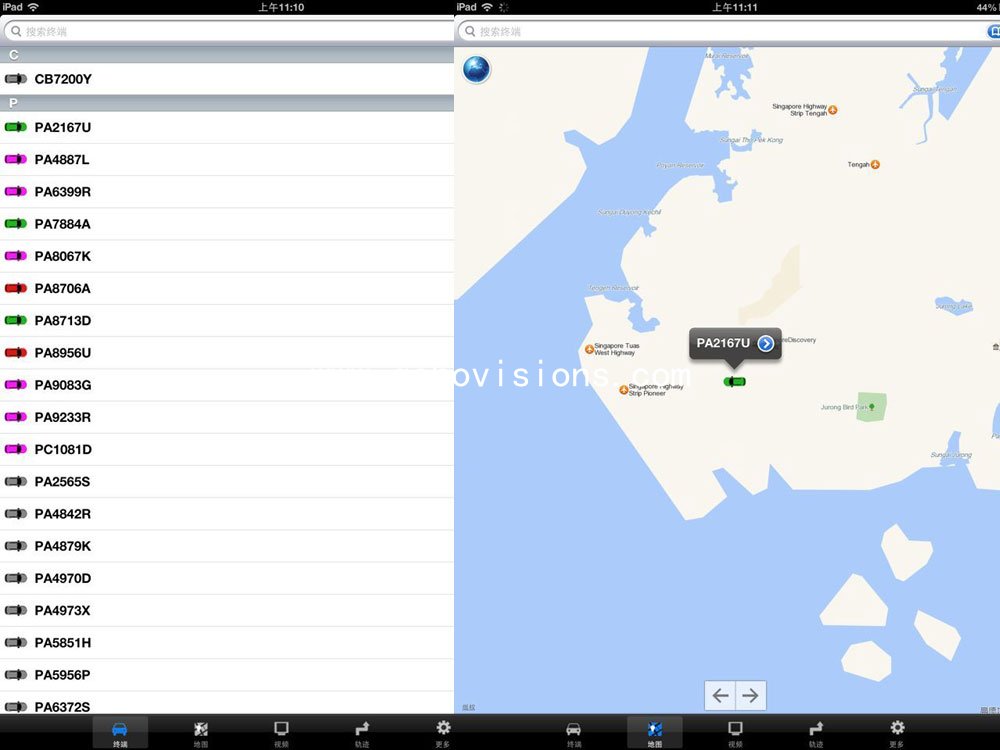Collapse the P section header
This screenshot has height=750, width=1000.
pyautogui.click(x=227, y=103)
